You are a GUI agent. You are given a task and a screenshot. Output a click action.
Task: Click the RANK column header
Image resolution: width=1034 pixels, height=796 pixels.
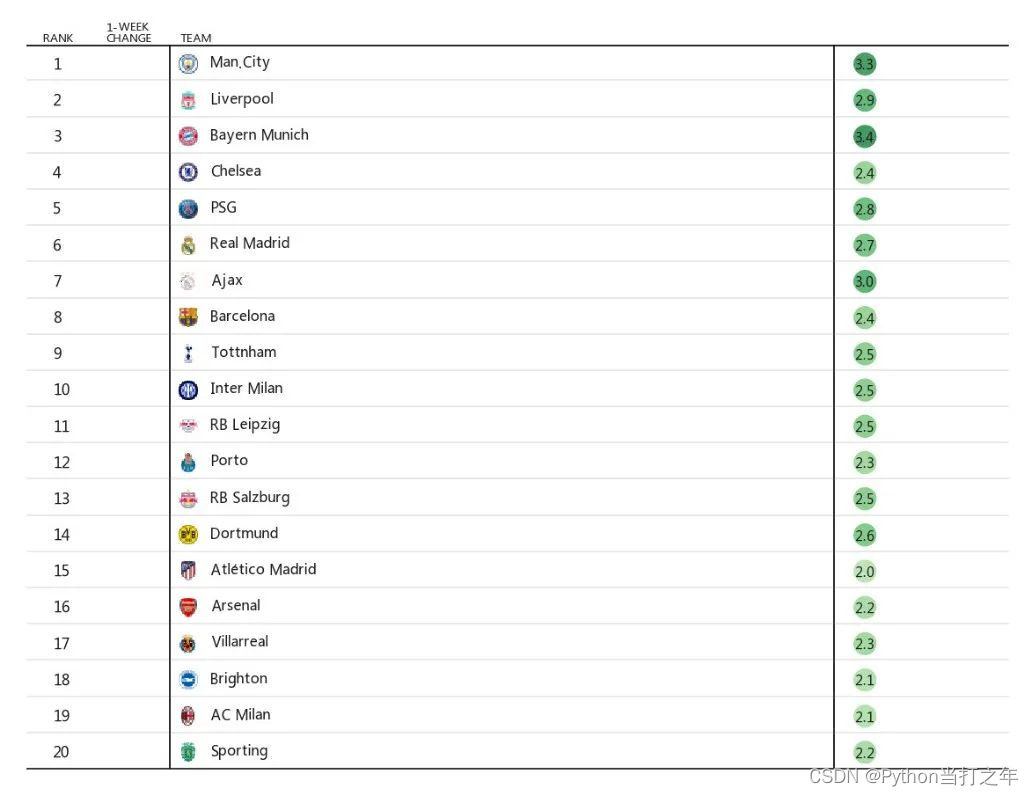(x=58, y=38)
